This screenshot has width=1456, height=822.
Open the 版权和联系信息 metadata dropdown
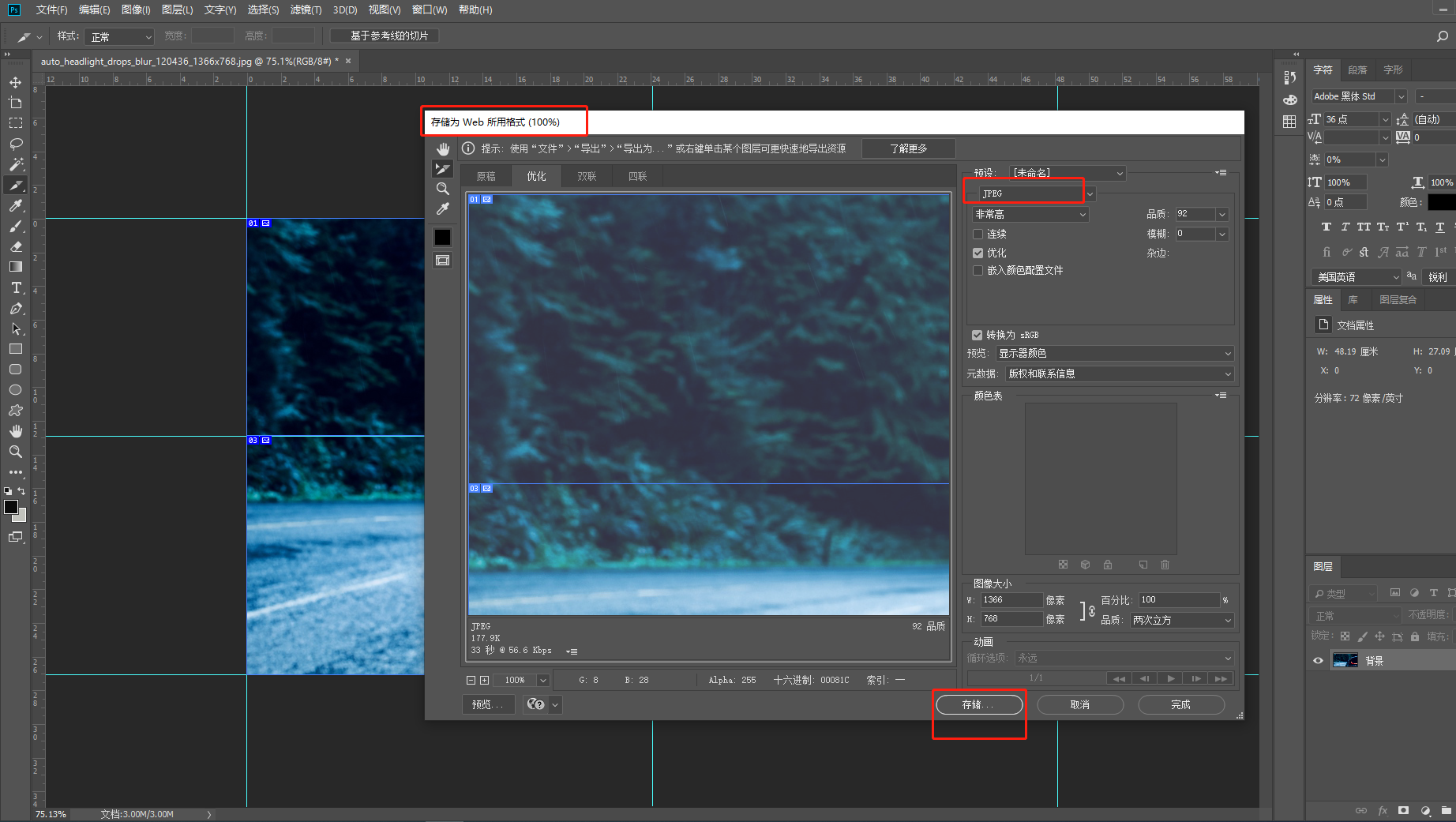pos(1119,374)
